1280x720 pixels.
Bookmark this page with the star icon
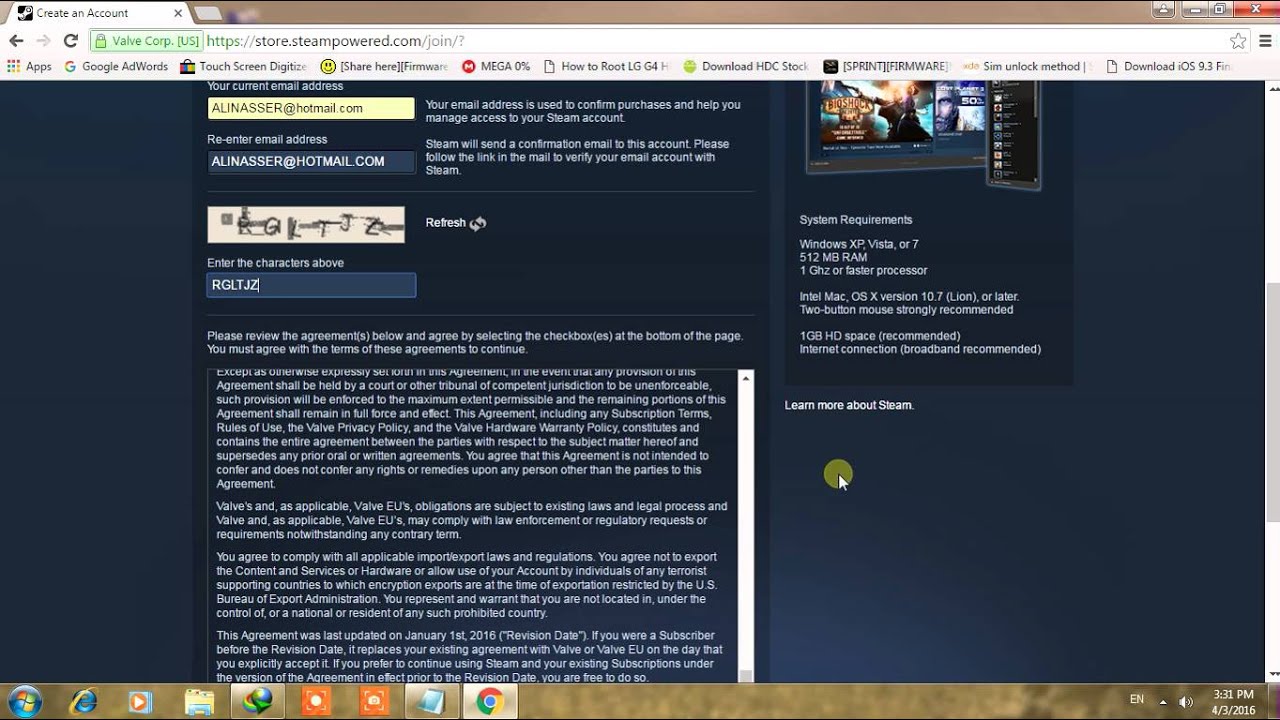pos(1238,41)
